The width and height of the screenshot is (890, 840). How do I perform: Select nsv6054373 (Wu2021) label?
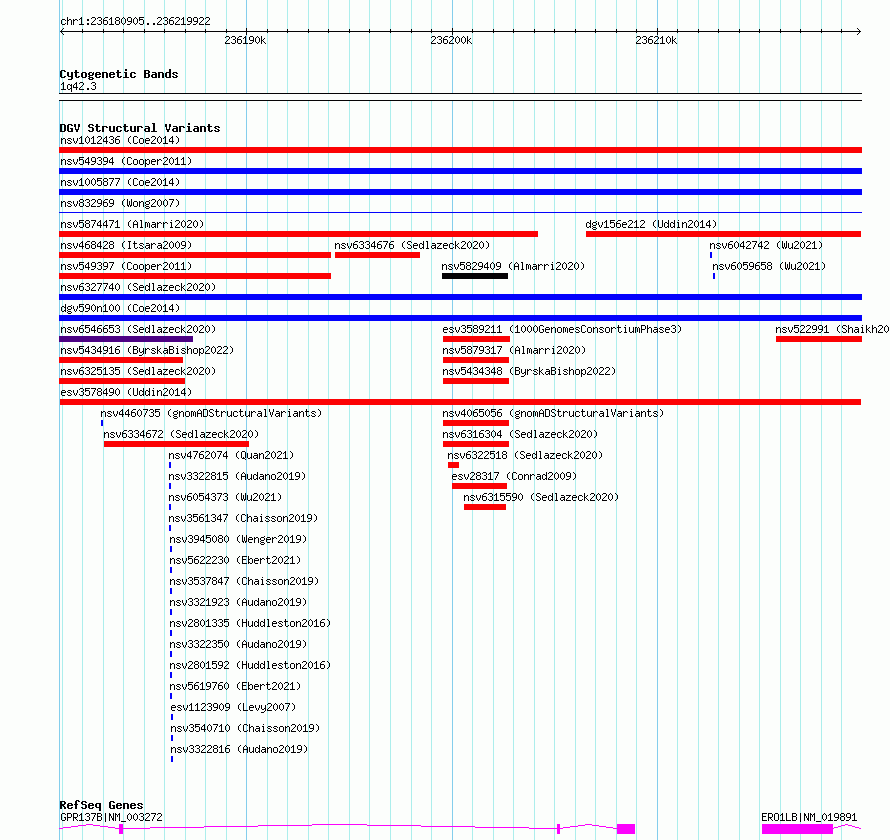[x=225, y=497]
